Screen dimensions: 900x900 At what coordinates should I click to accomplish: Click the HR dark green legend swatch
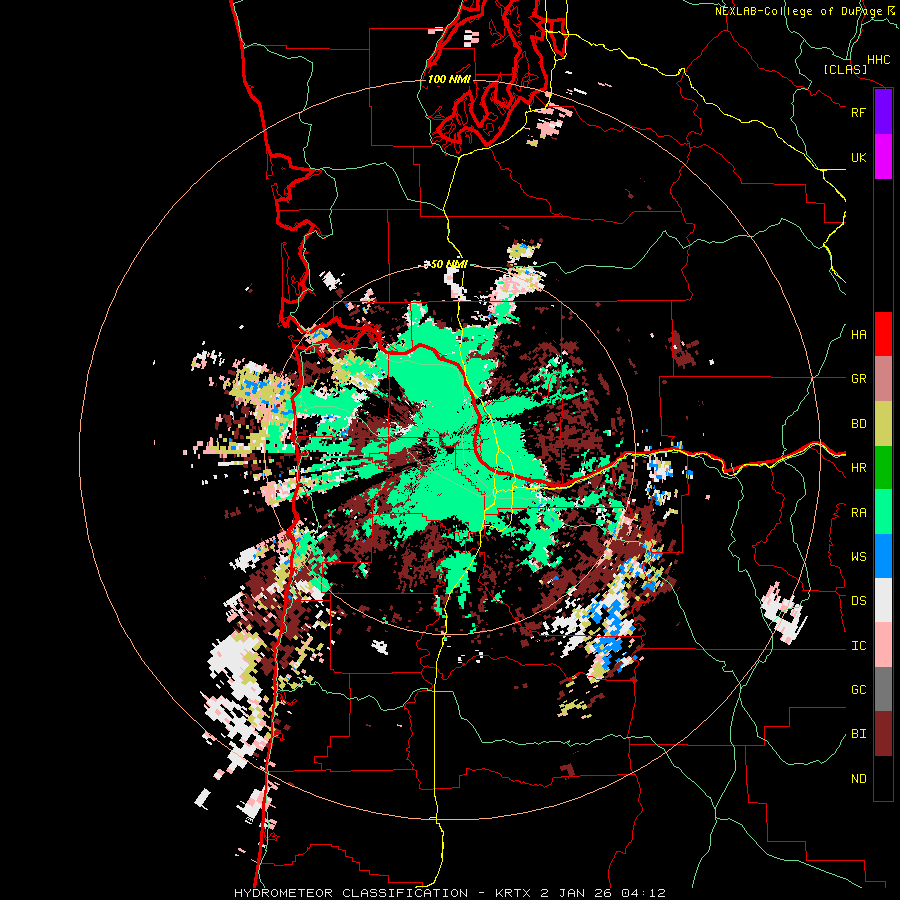coord(883,468)
